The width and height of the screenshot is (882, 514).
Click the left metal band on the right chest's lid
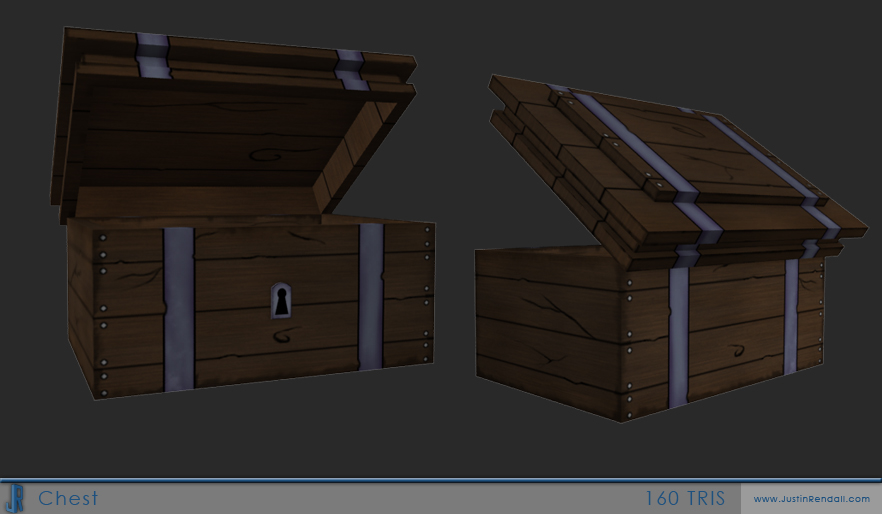point(640,150)
